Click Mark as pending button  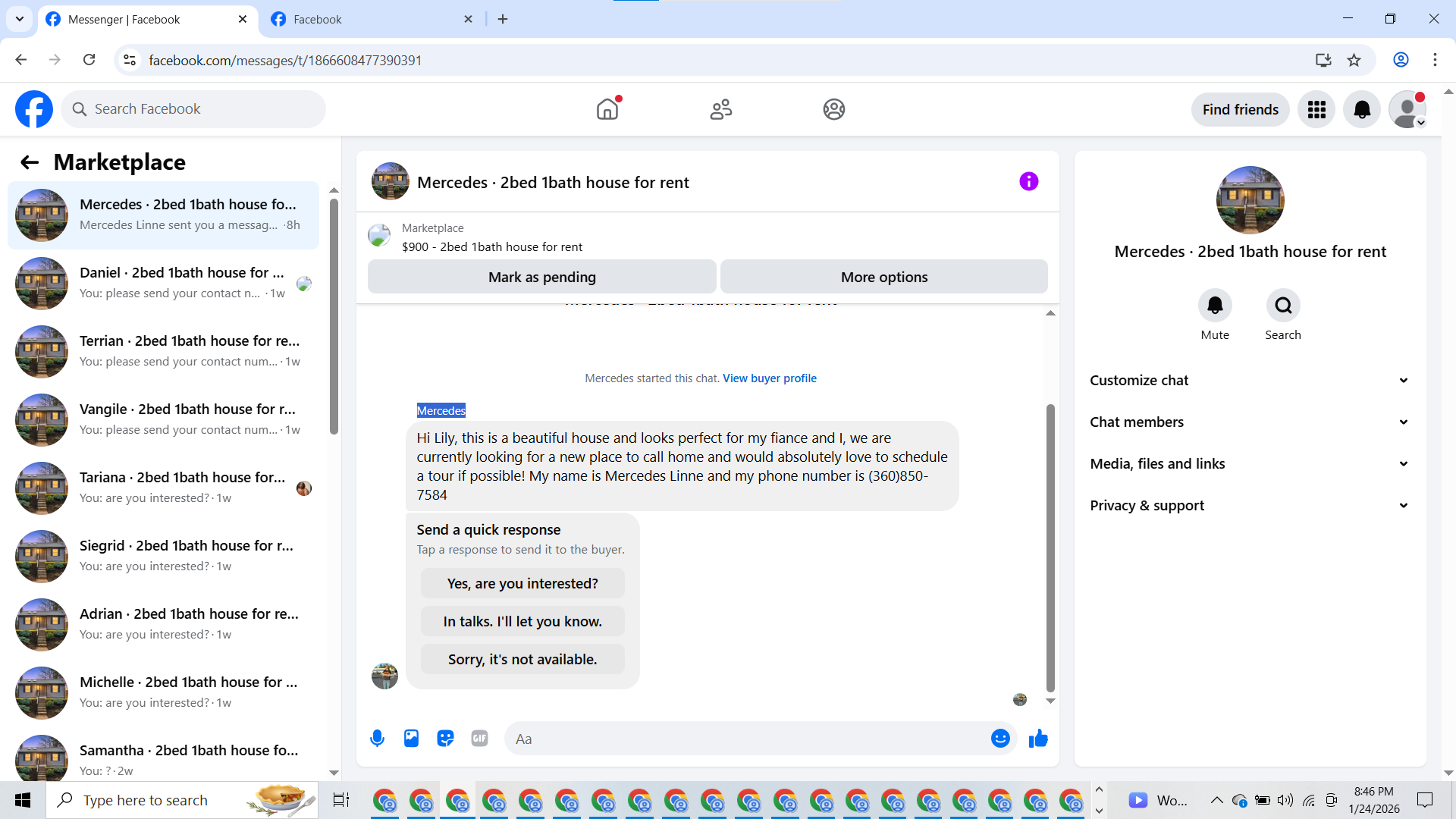coord(541,278)
